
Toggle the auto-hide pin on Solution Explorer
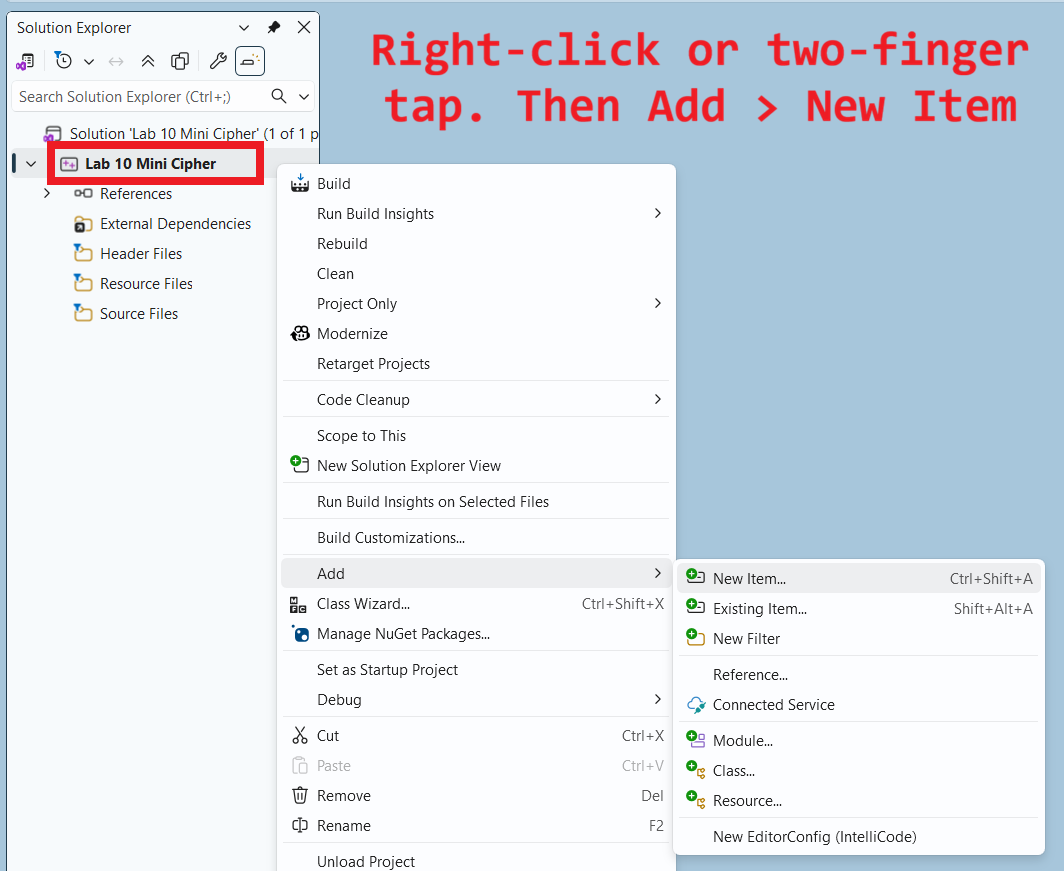[274, 28]
